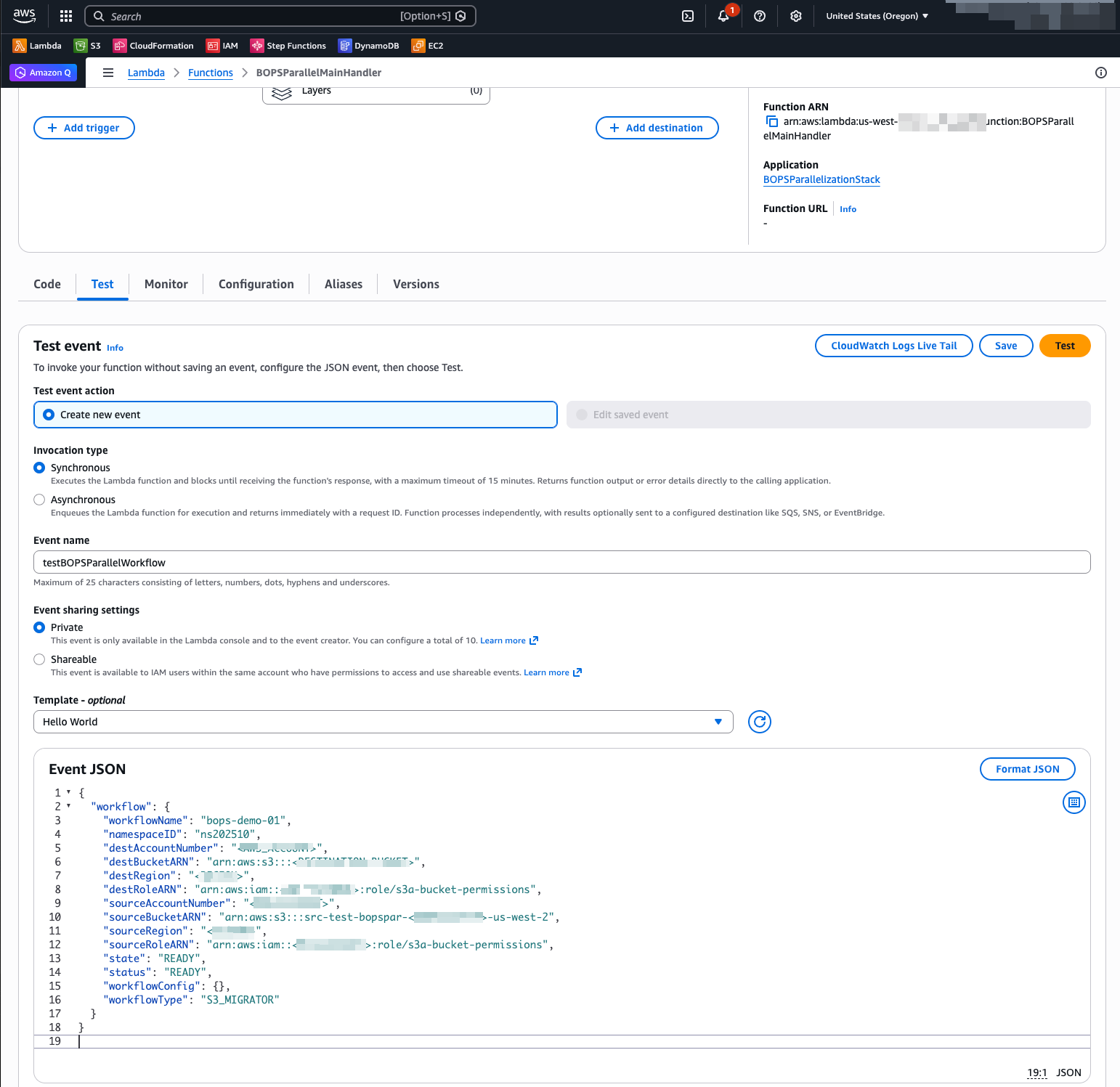This screenshot has width=1120, height=1087.
Task: Collapse JSON fold arrow on line 1
Action: (x=68, y=792)
